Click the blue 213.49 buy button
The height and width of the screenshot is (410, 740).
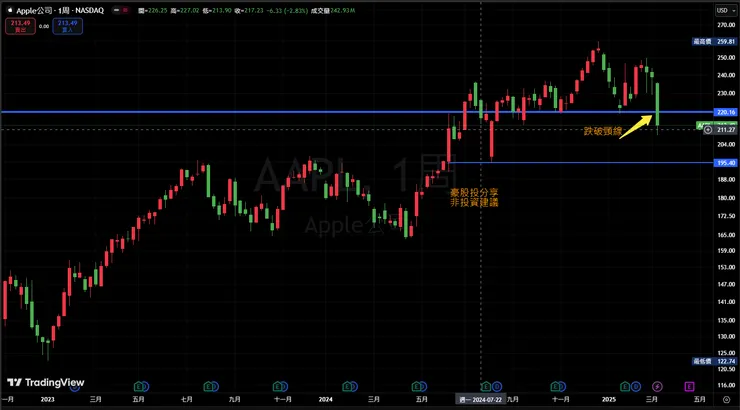tap(67, 26)
